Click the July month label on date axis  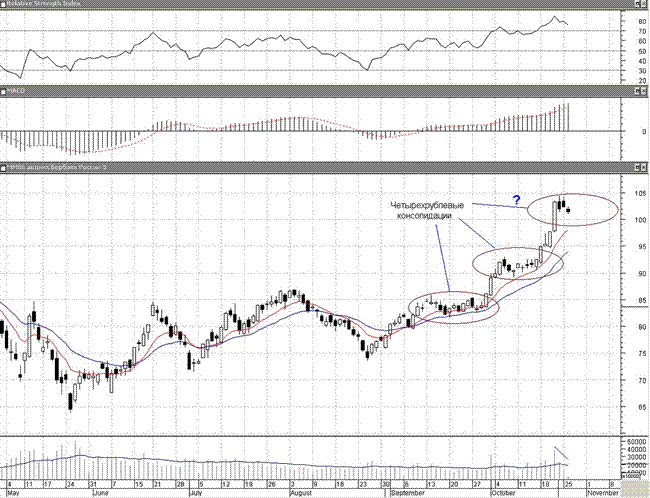[x=196, y=493]
